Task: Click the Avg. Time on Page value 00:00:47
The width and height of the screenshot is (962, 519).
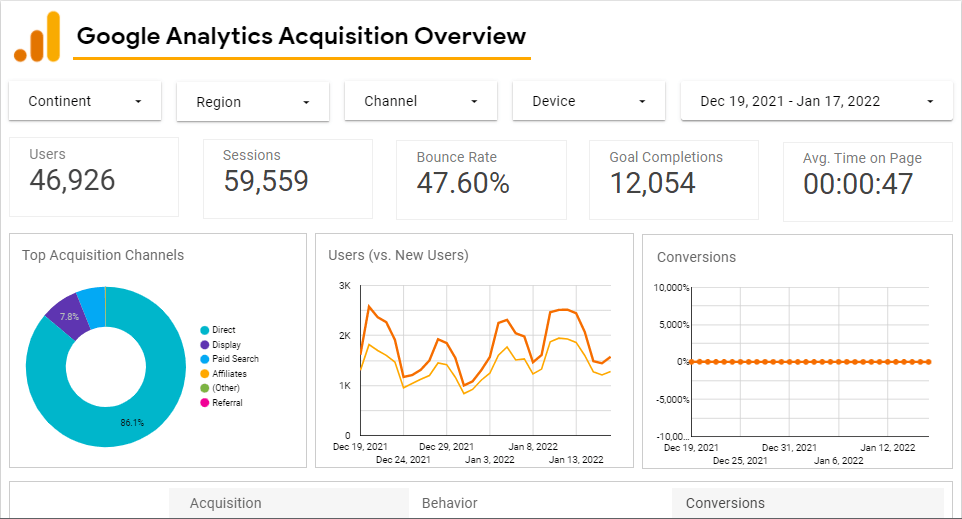Action: tap(858, 184)
